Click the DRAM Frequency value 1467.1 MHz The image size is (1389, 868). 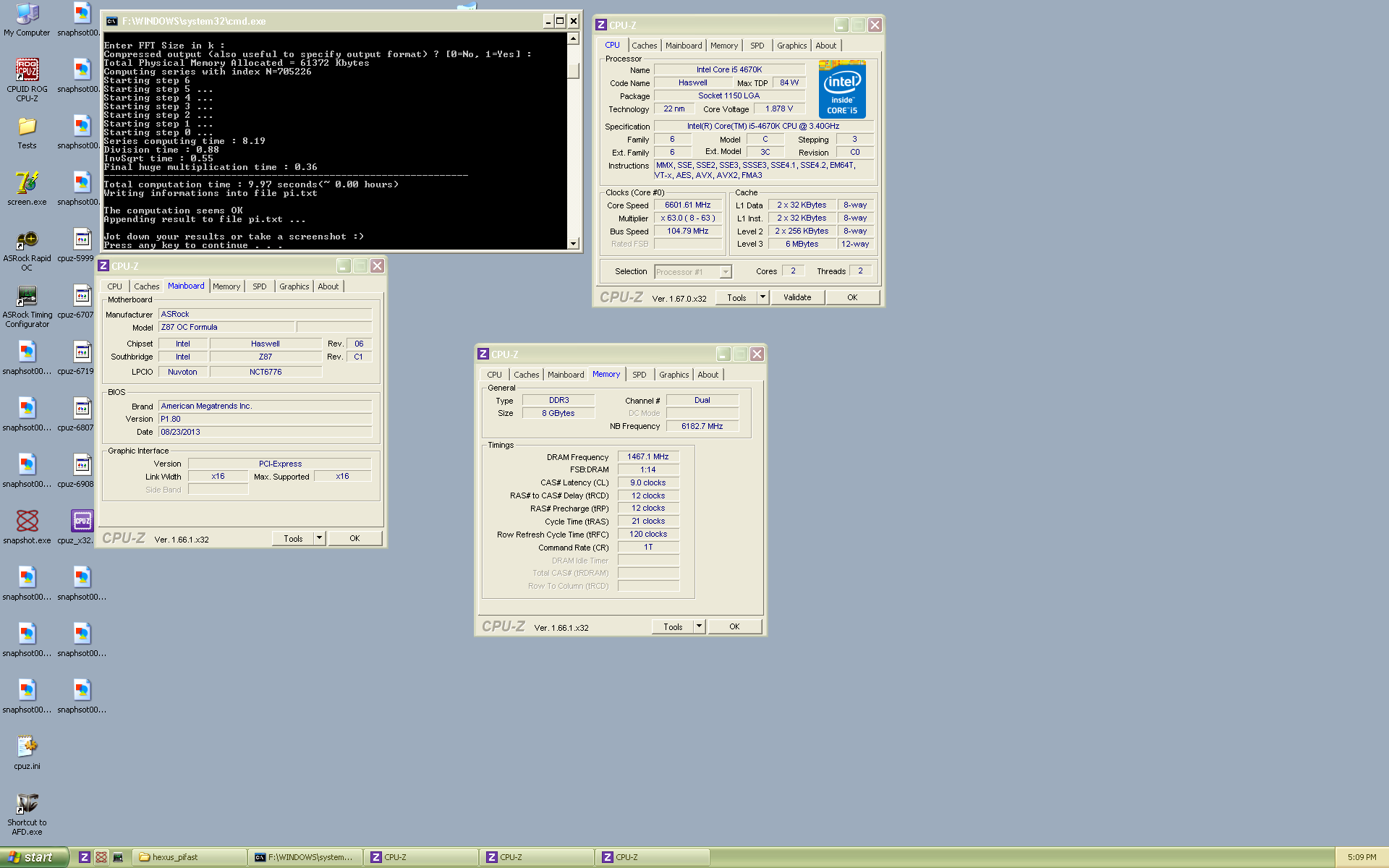pos(648,457)
